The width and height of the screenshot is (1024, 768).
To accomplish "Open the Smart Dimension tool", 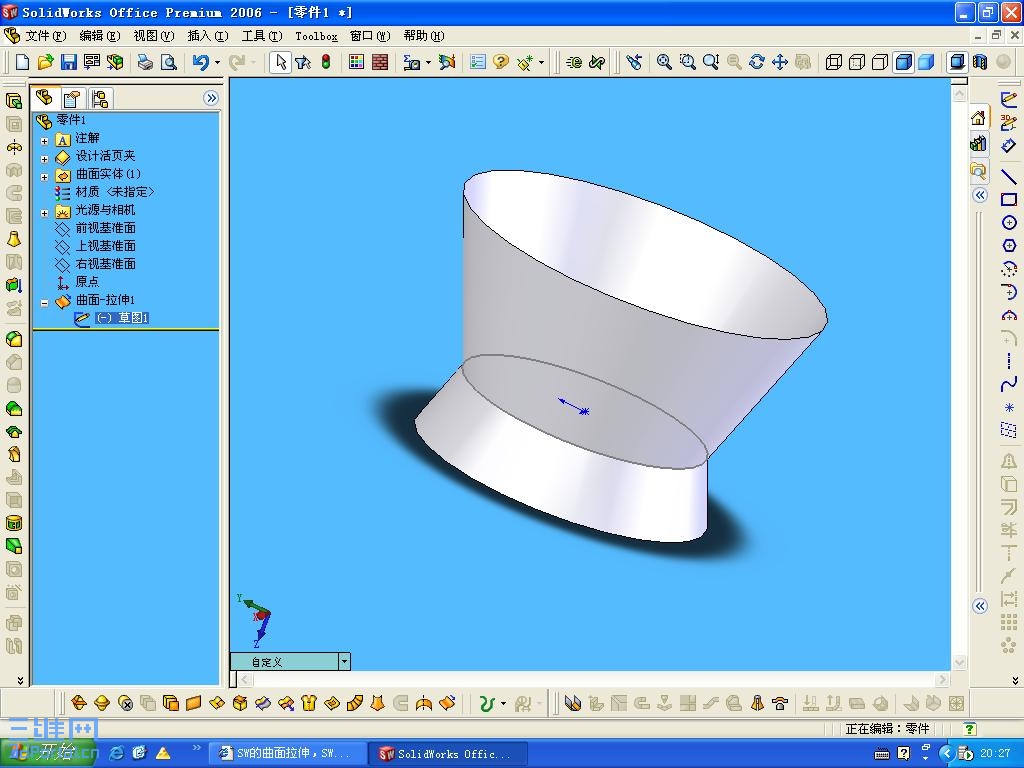I will pos(1009,146).
